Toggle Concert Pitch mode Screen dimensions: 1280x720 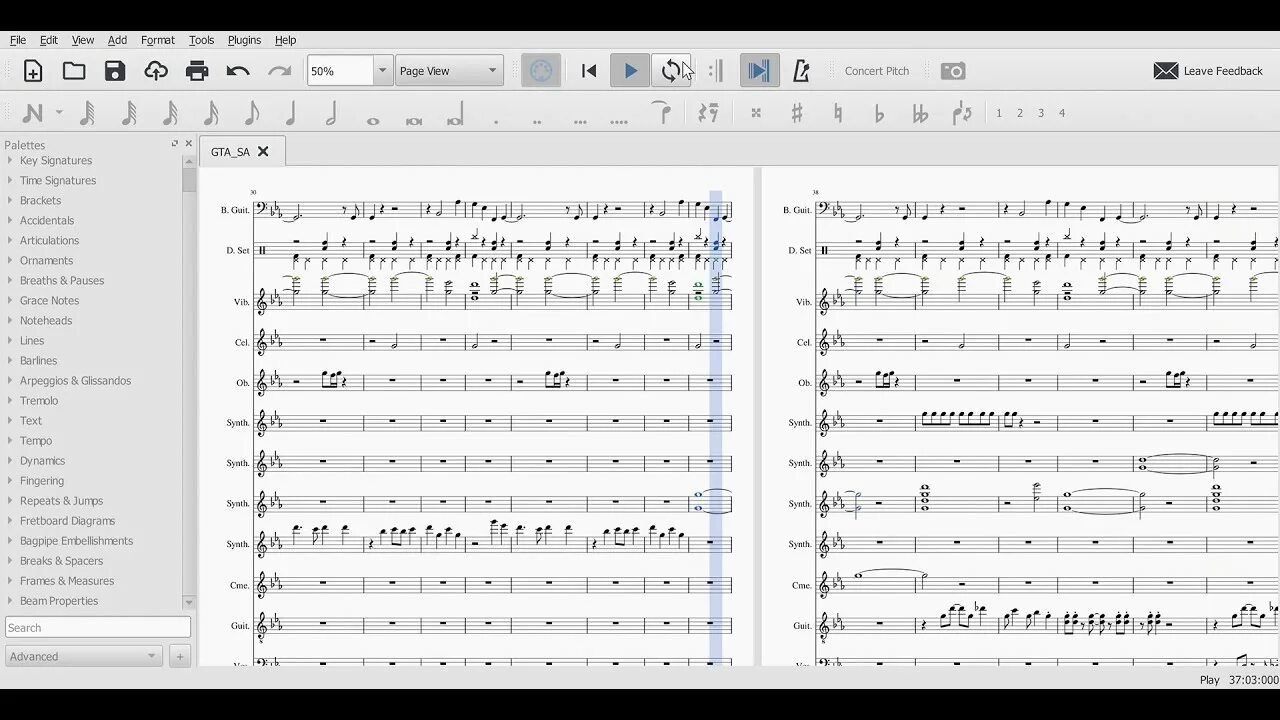(x=877, y=71)
